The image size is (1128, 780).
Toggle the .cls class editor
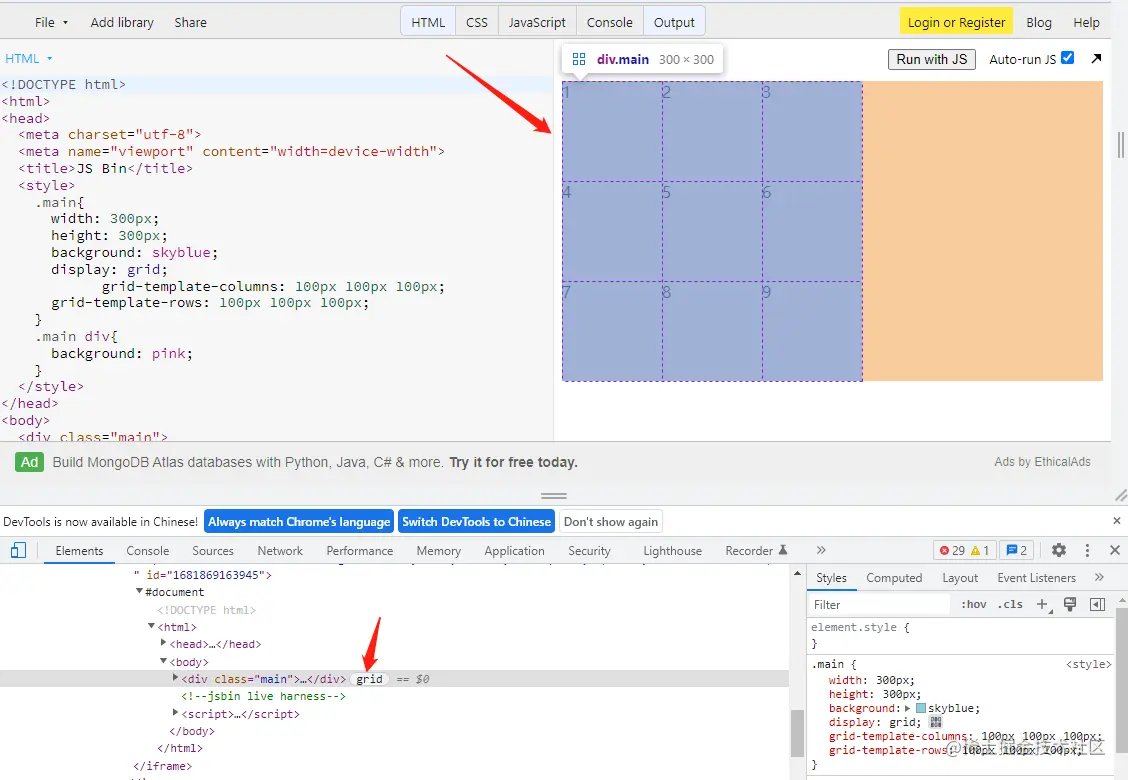1010,604
